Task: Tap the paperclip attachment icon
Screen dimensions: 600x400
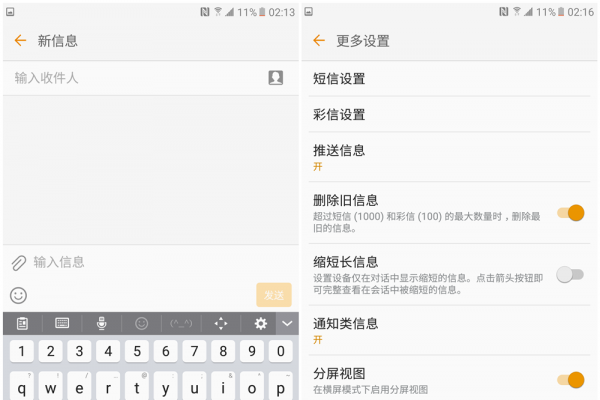Action: [x=19, y=263]
